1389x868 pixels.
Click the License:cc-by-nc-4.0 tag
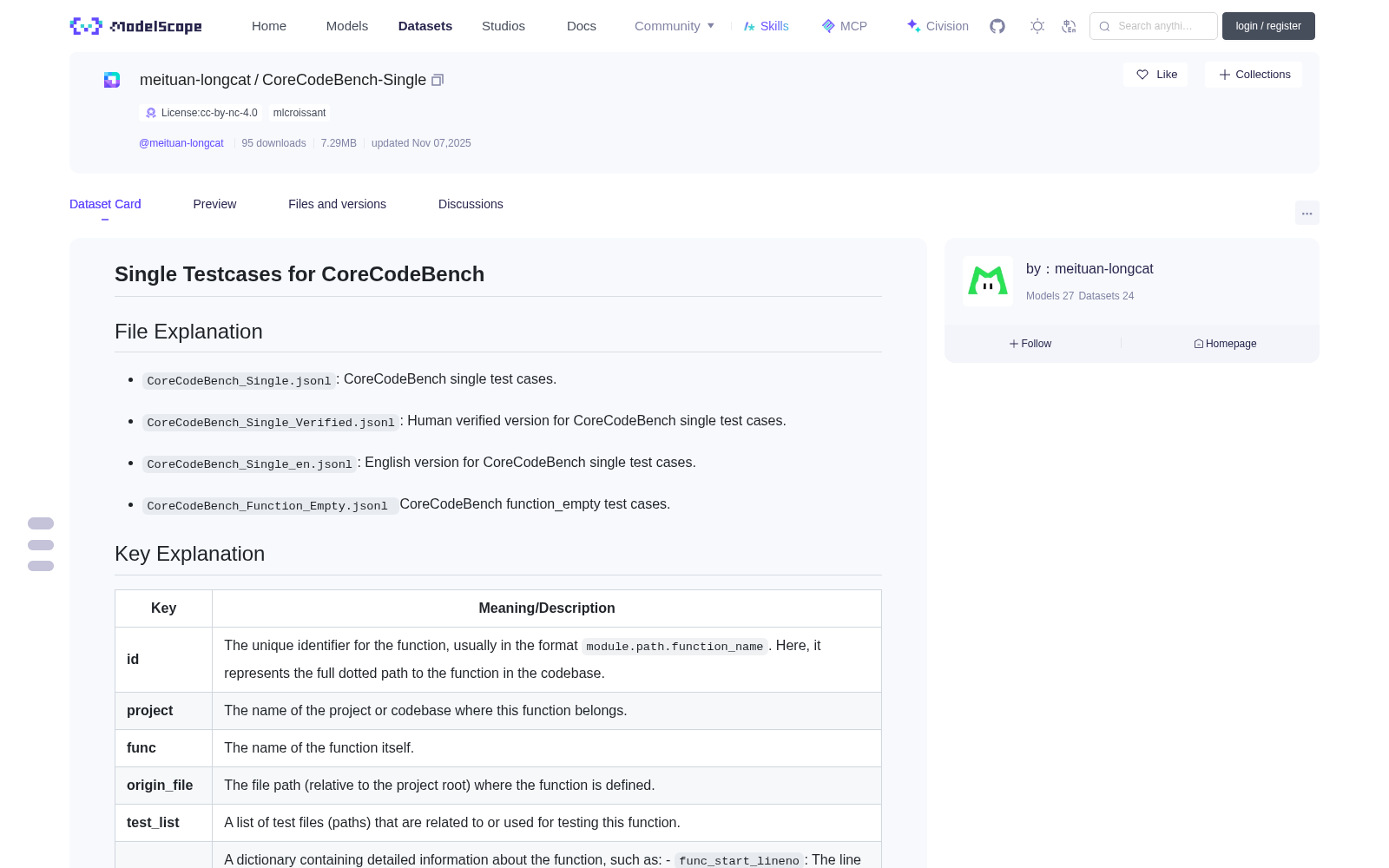tap(201, 113)
